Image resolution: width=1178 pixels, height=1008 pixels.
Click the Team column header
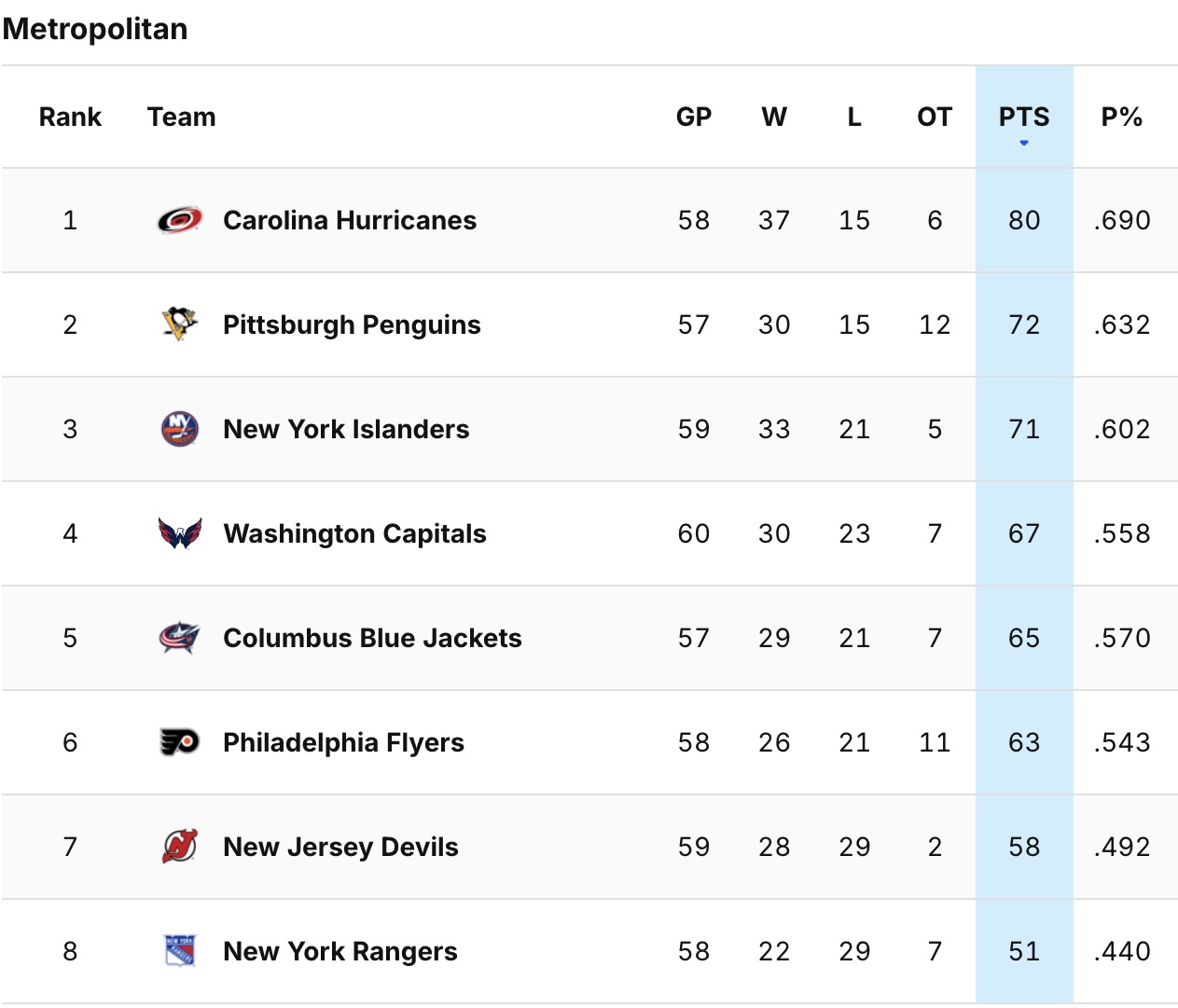pyautogui.click(x=181, y=117)
